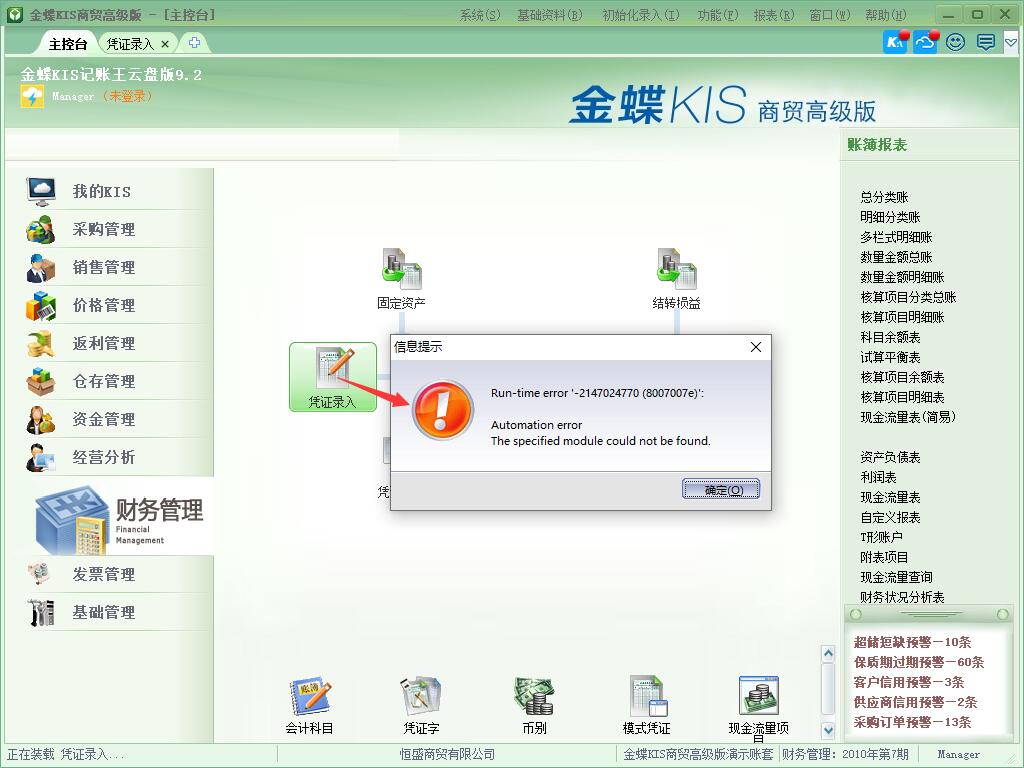Open the 凭证字 voucher word icon
This screenshot has height=768, width=1024.
pyautogui.click(x=421, y=705)
